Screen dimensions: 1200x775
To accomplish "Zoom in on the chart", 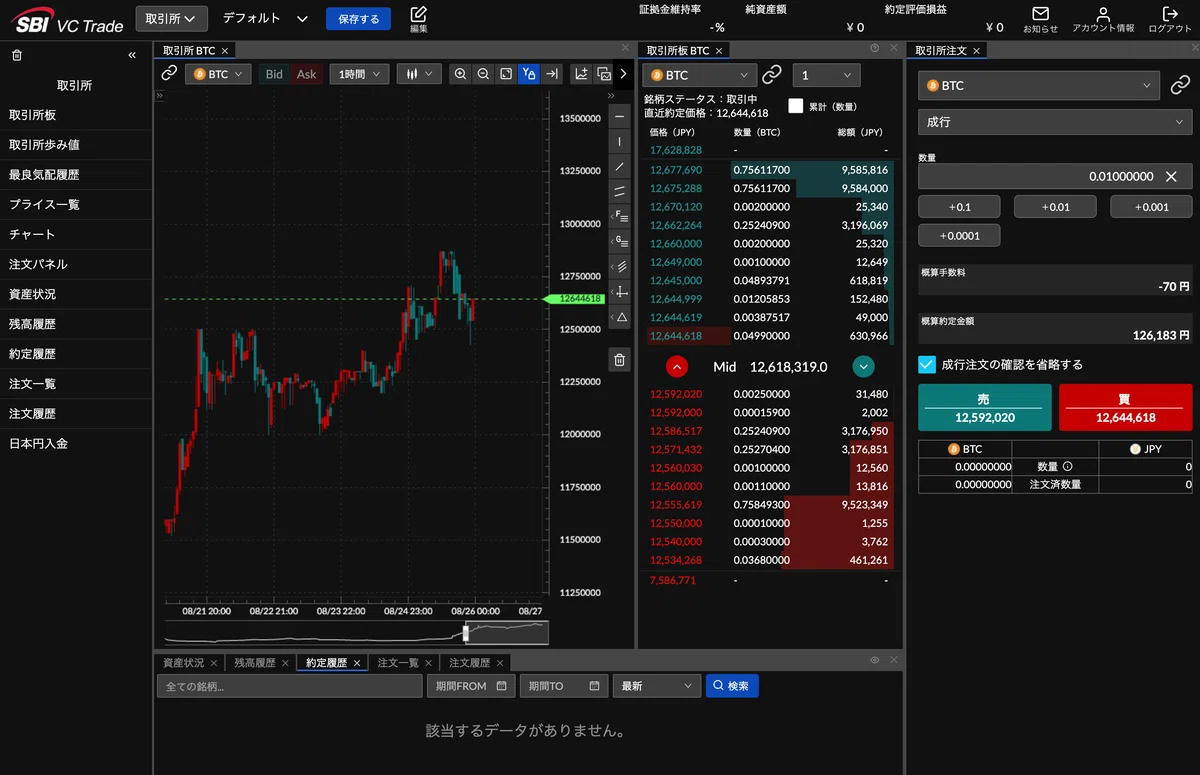I will click(x=460, y=74).
